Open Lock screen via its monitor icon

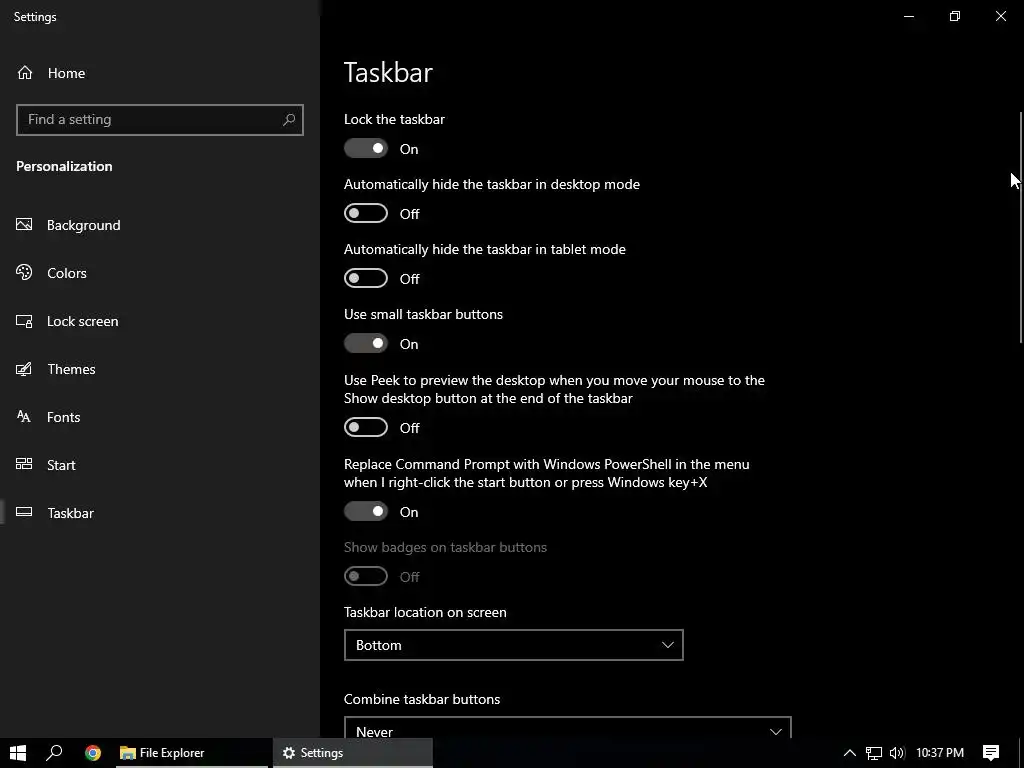(x=24, y=321)
